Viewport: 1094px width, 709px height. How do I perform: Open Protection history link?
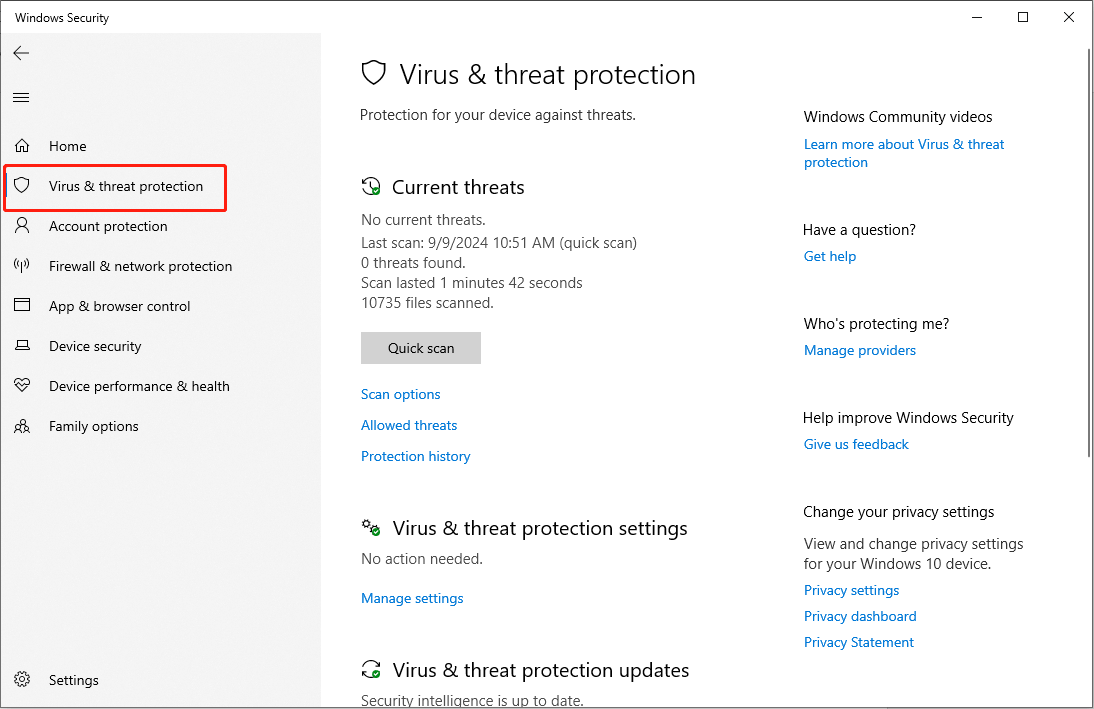coord(415,456)
